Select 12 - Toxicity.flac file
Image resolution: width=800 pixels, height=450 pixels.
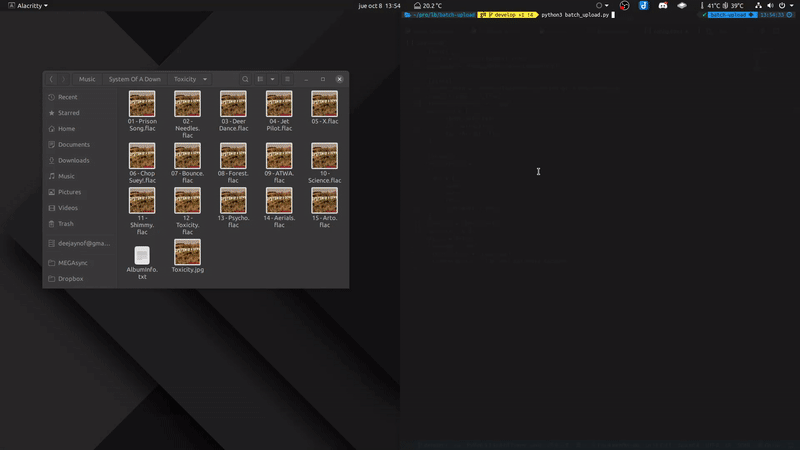click(x=187, y=211)
